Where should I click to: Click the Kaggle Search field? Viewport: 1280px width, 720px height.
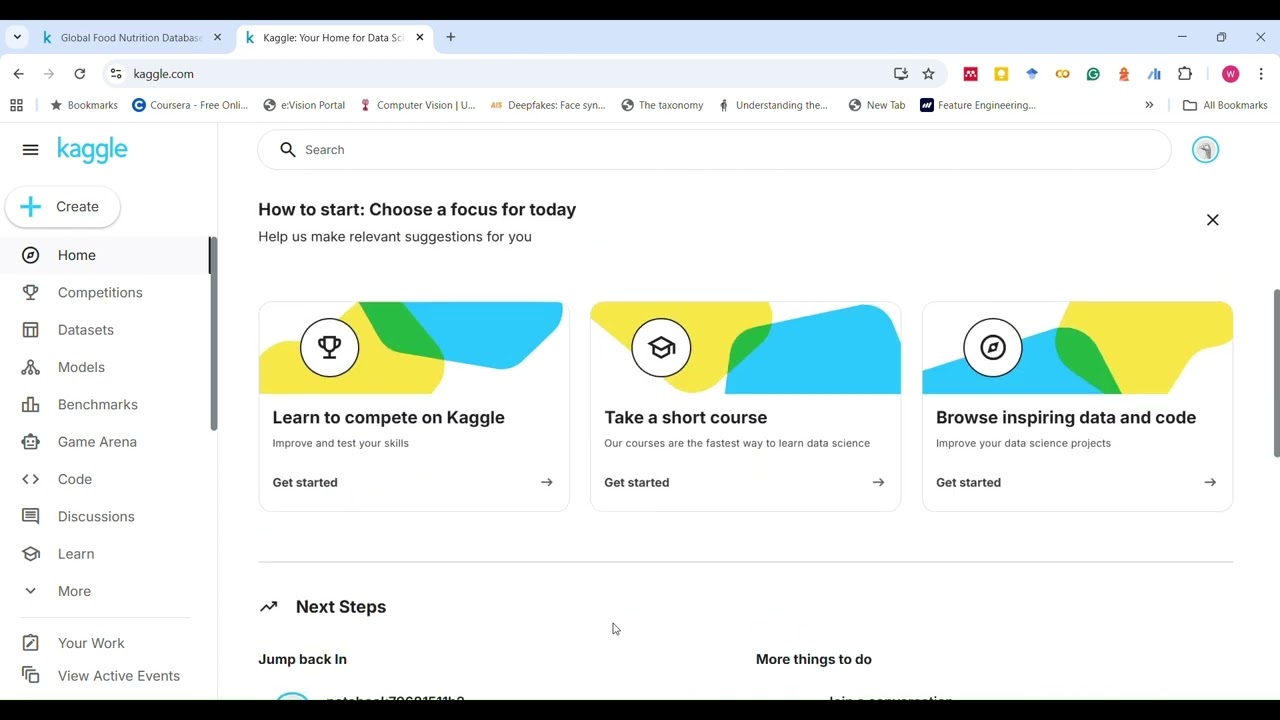click(714, 150)
